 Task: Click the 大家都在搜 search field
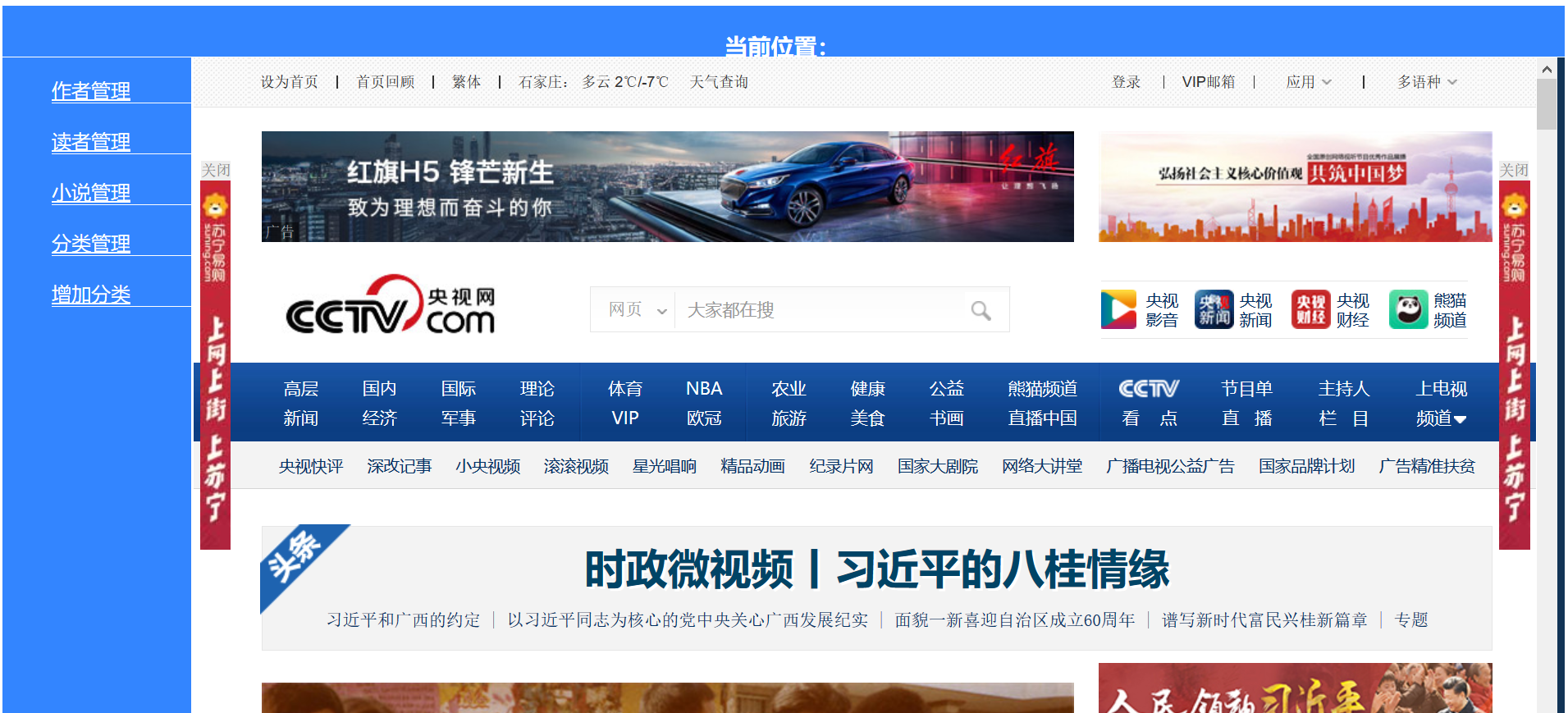(x=821, y=309)
